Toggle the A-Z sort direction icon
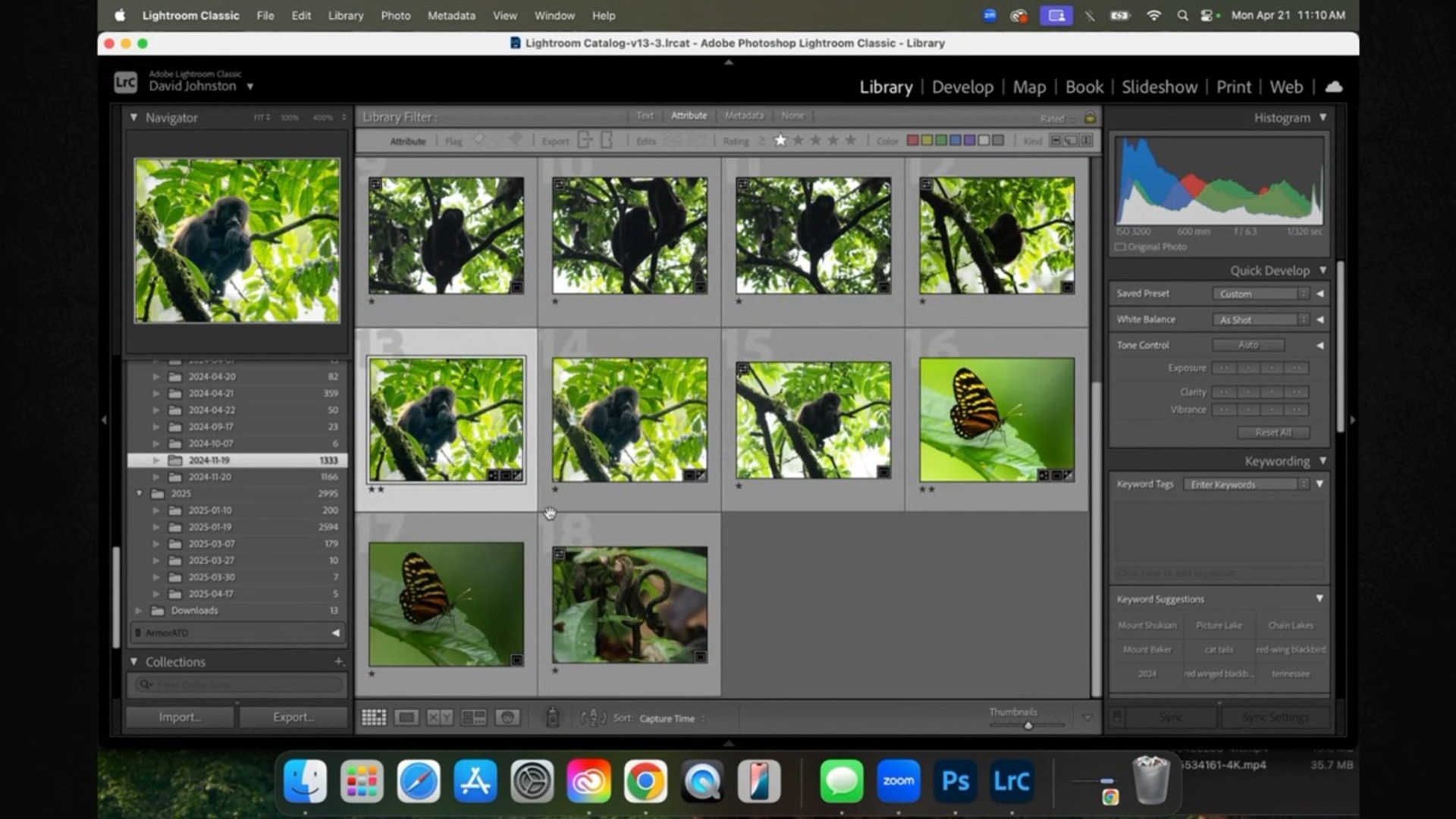This screenshot has width=1456, height=819. 593,717
